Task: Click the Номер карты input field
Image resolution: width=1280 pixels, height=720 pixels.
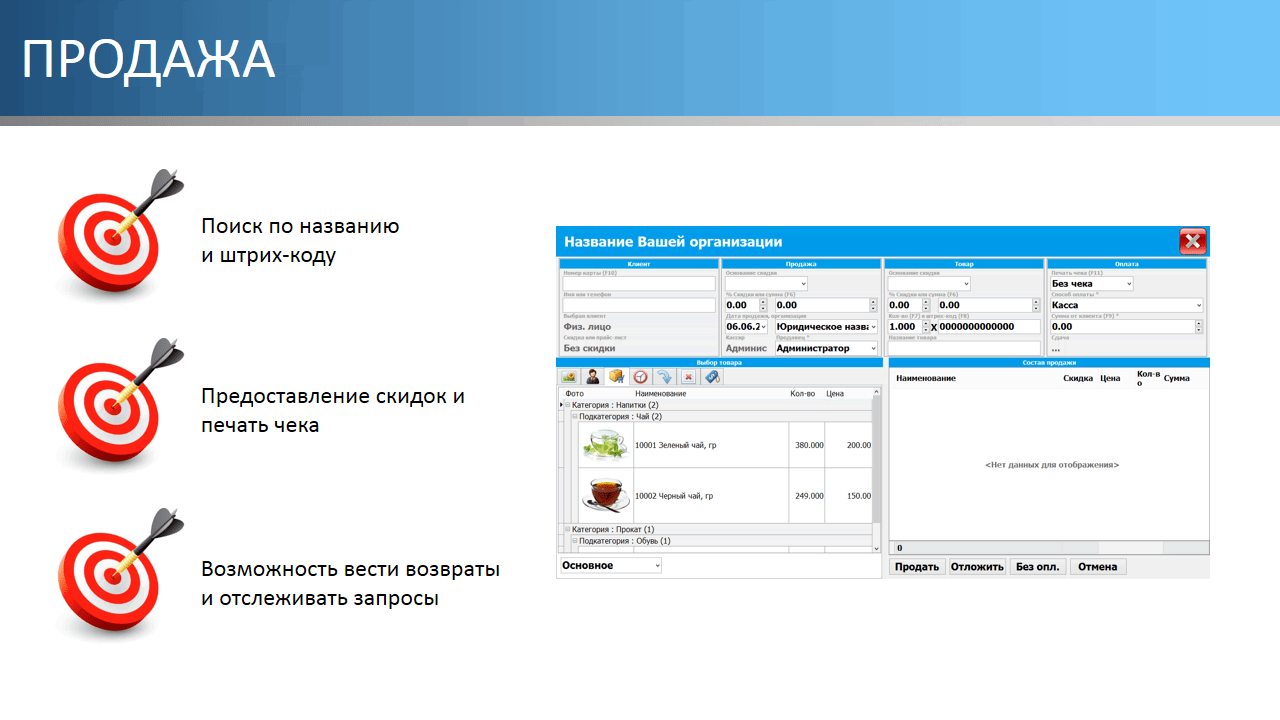Action: tap(638, 284)
